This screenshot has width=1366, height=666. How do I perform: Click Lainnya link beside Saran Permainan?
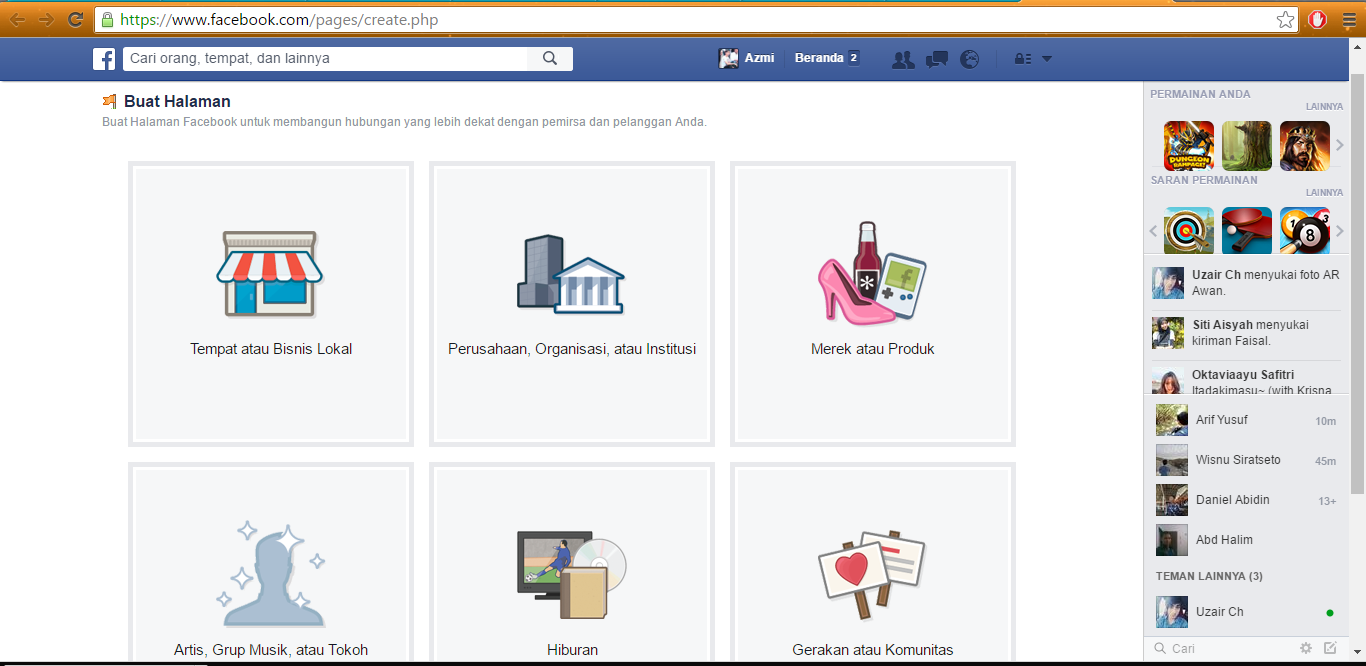click(x=1324, y=192)
